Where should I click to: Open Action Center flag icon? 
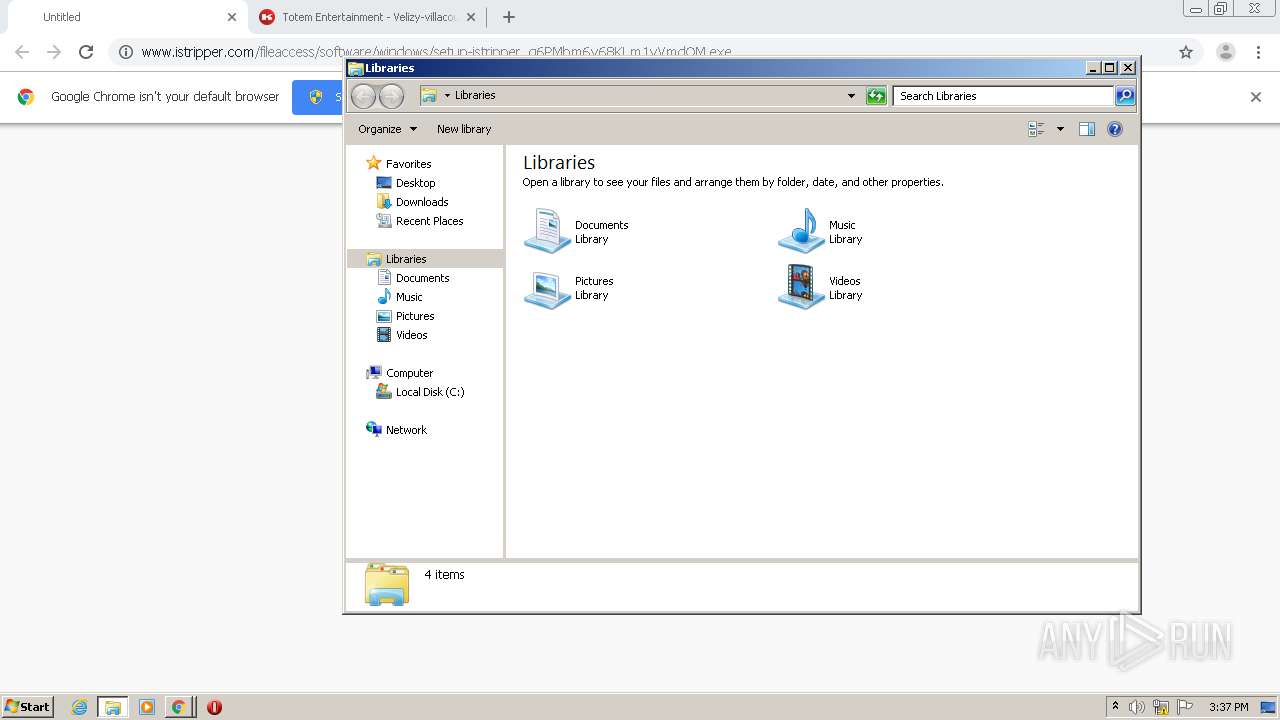click(1185, 707)
